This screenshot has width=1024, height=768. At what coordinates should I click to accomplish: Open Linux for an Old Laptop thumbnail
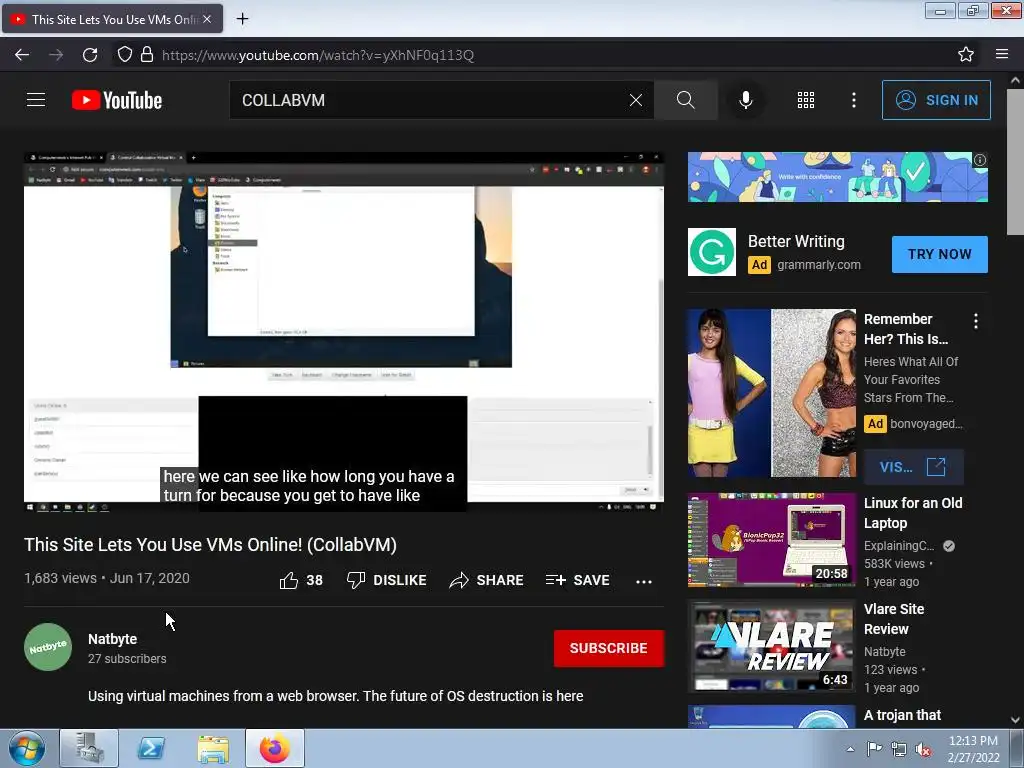[771, 540]
